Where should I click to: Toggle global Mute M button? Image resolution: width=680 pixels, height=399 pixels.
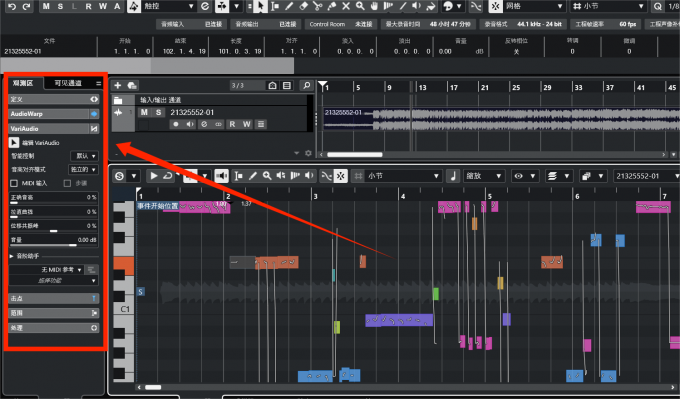tap(46, 6)
